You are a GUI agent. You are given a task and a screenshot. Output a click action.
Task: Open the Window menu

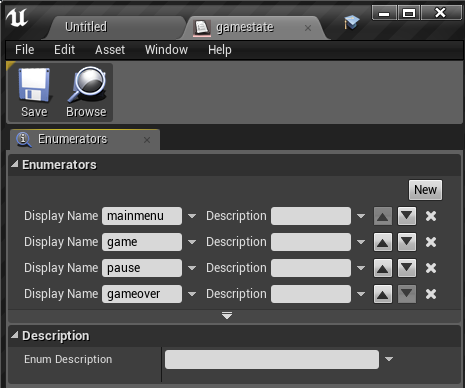pos(166,50)
